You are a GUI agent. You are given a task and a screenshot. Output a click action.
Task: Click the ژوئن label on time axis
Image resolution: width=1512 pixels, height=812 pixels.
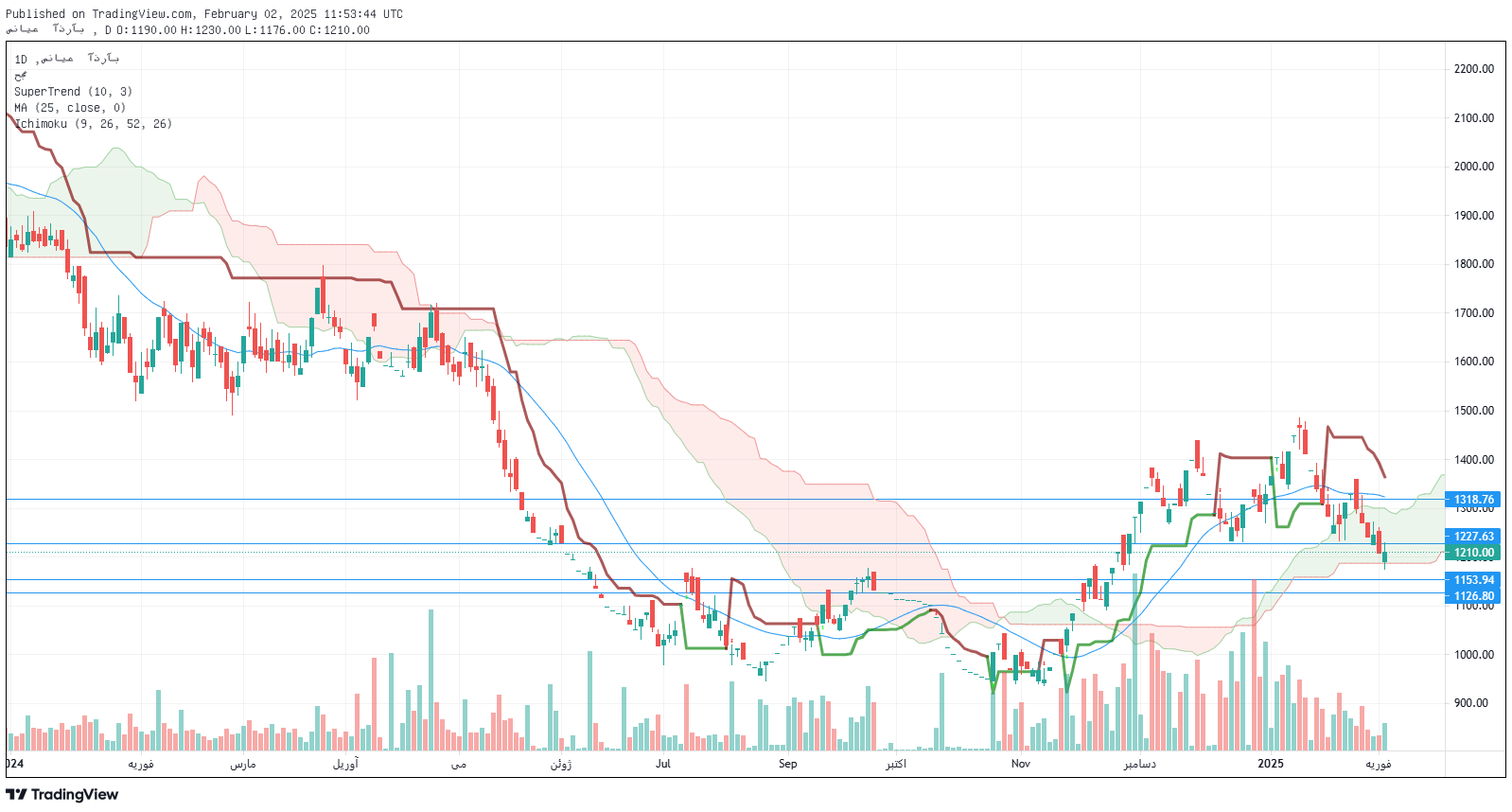point(561,764)
